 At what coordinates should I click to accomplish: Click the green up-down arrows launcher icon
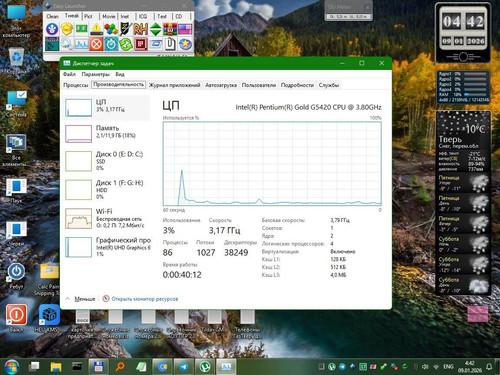point(155,30)
